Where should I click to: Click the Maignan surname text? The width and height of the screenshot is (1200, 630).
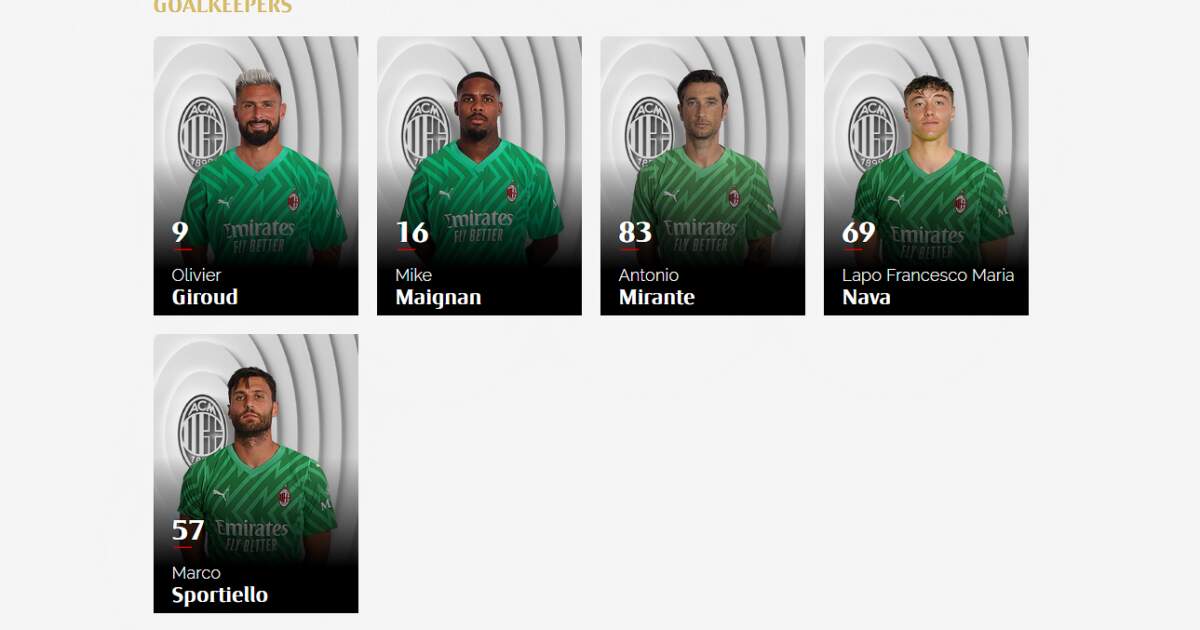coord(438,297)
